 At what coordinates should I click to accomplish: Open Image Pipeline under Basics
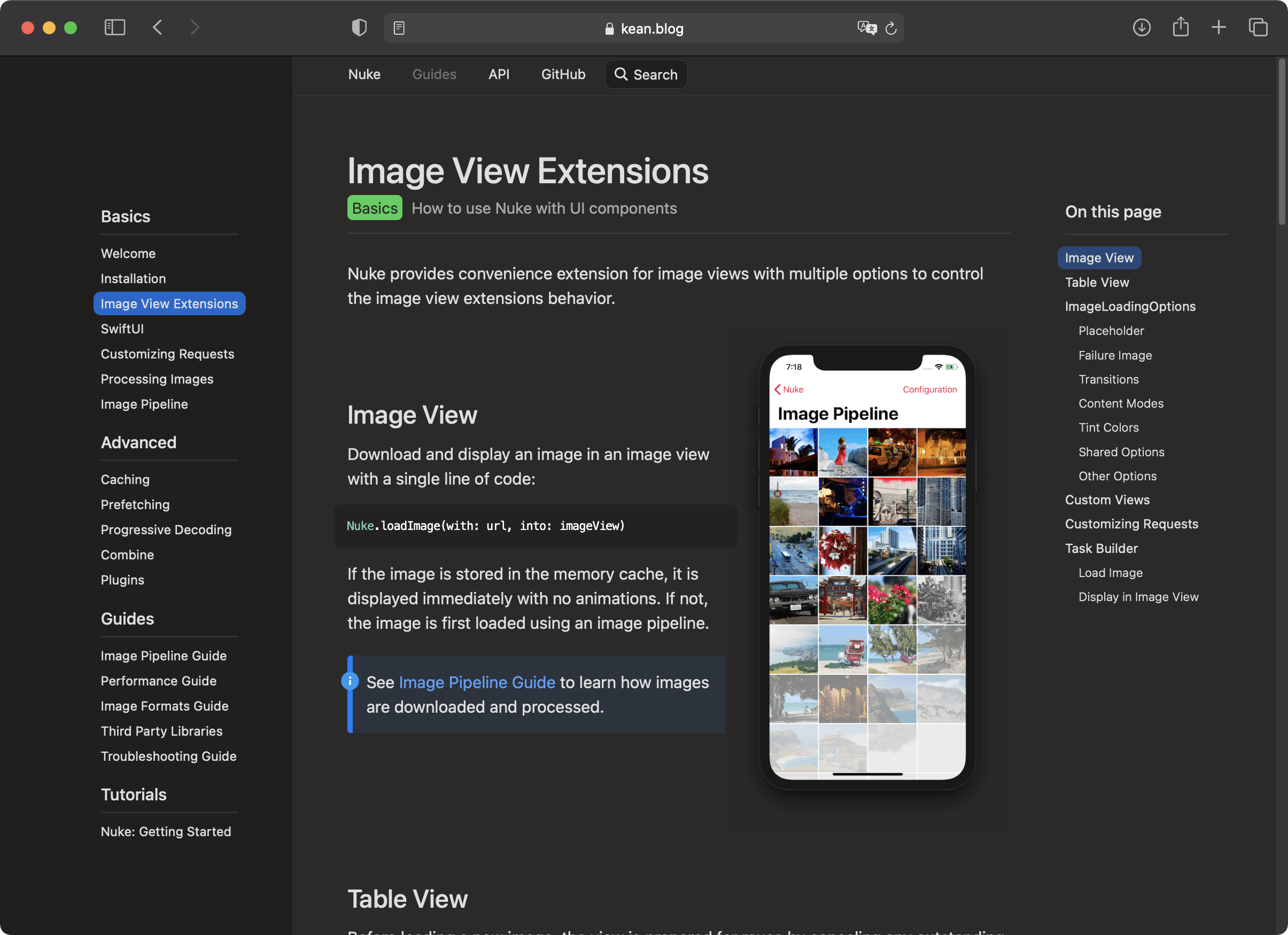[x=144, y=404]
